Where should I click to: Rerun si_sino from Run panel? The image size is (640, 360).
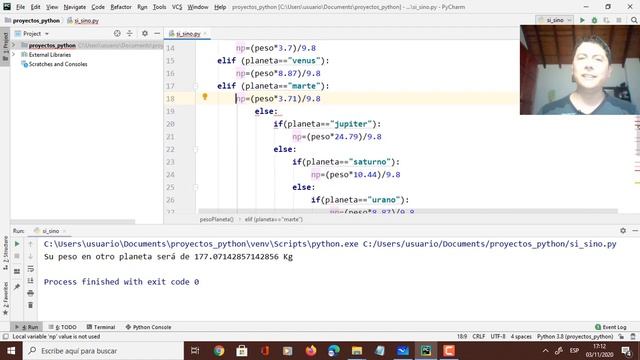pyautogui.click(x=17, y=244)
